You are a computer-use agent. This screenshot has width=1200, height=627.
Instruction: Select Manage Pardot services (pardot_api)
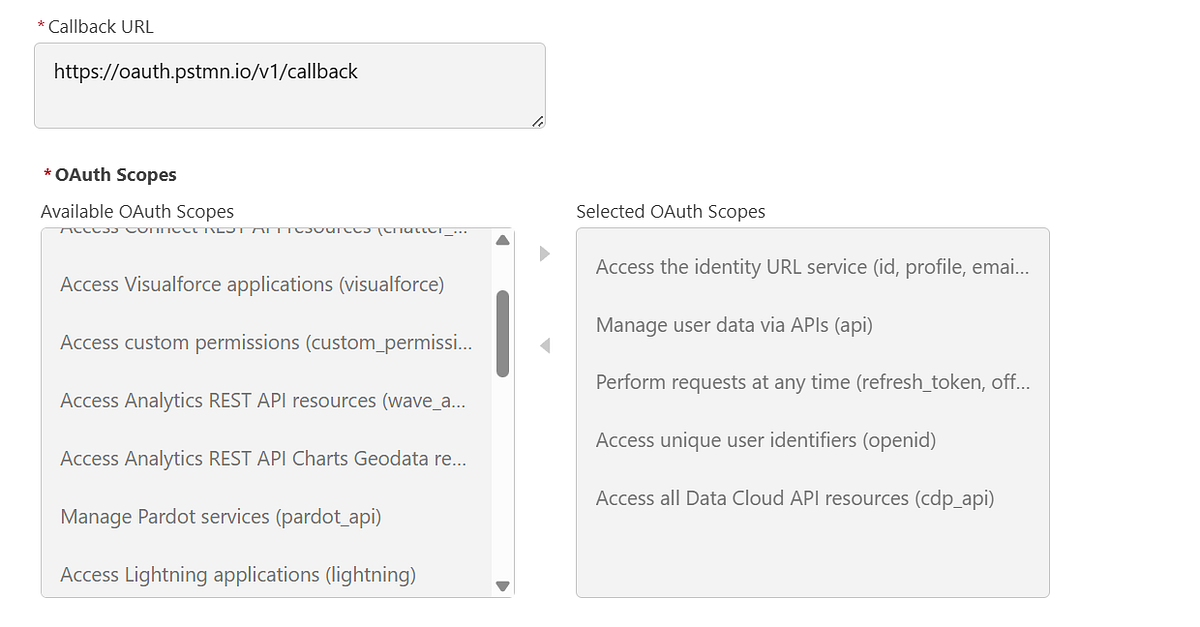(221, 516)
